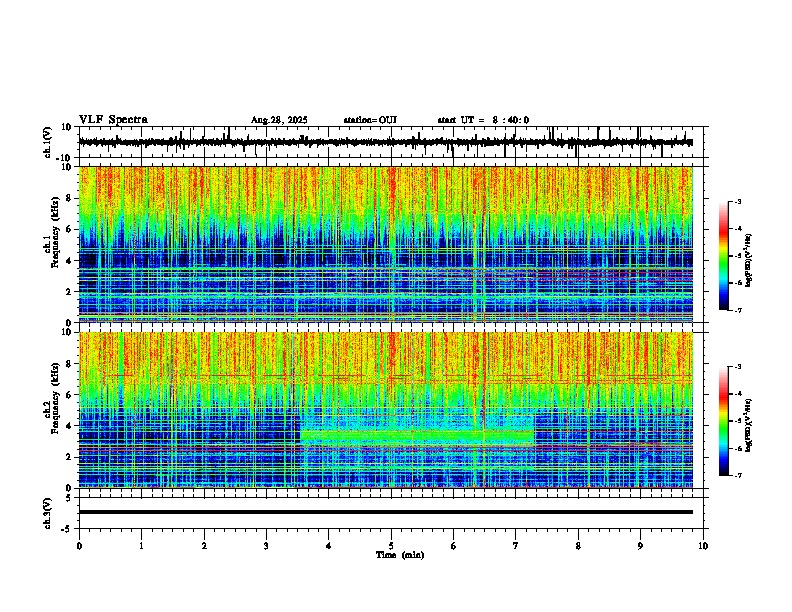Click the ch.2 spectrogram color scale bar
The width and height of the screenshot is (792, 612).
[x=724, y=421]
